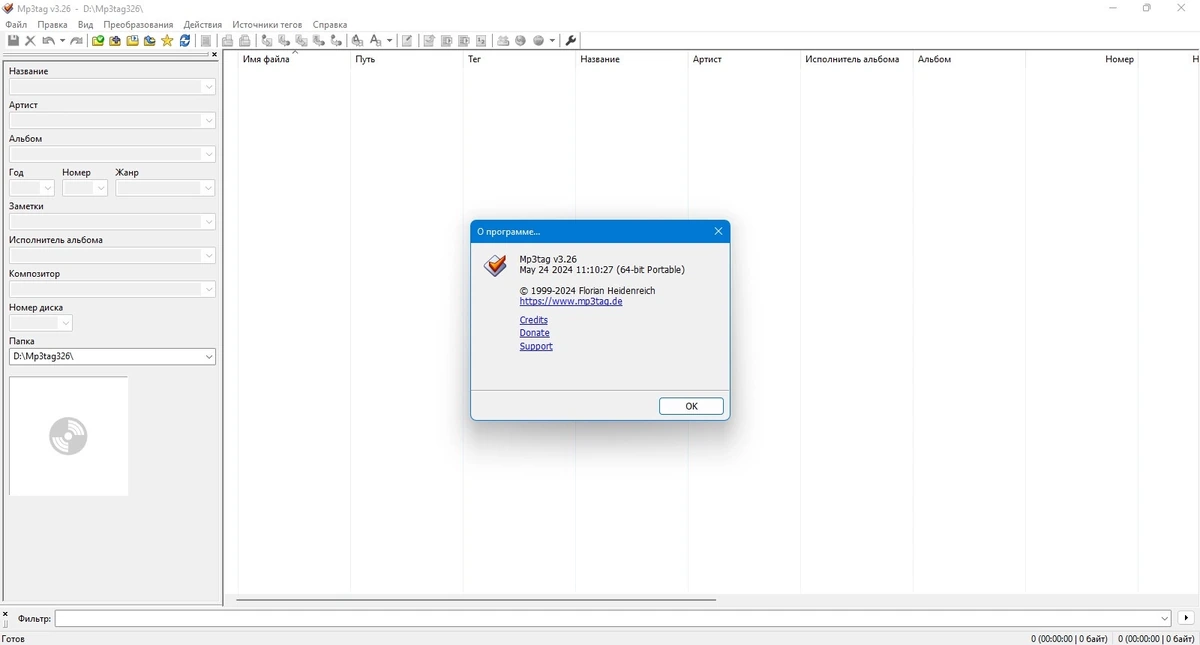Sort by Имя файла column header
The width and height of the screenshot is (1200, 645).
[x=294, y=59]
